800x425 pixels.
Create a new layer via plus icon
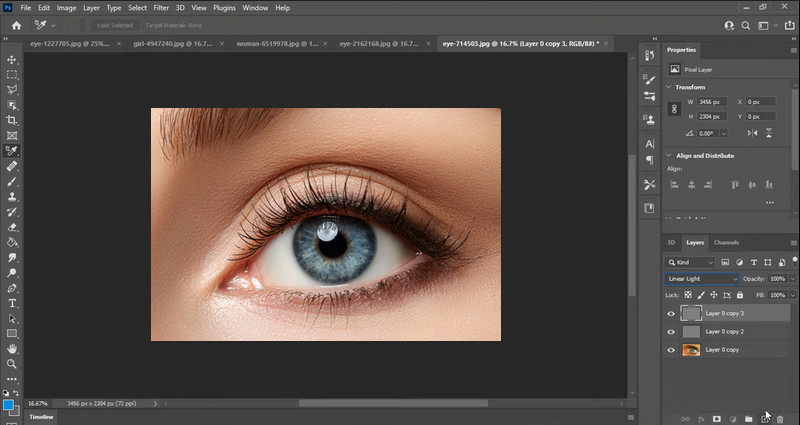765,419
